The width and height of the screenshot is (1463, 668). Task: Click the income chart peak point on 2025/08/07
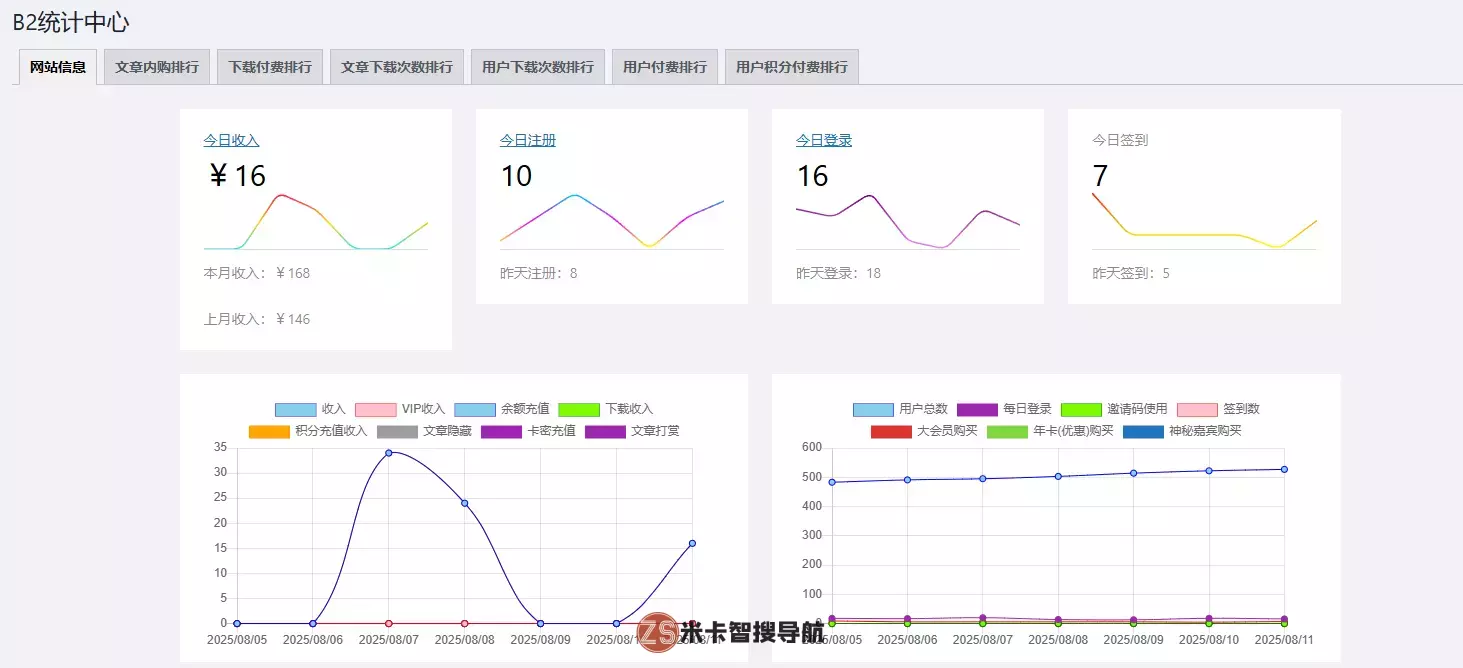click(x=388, y=453)
